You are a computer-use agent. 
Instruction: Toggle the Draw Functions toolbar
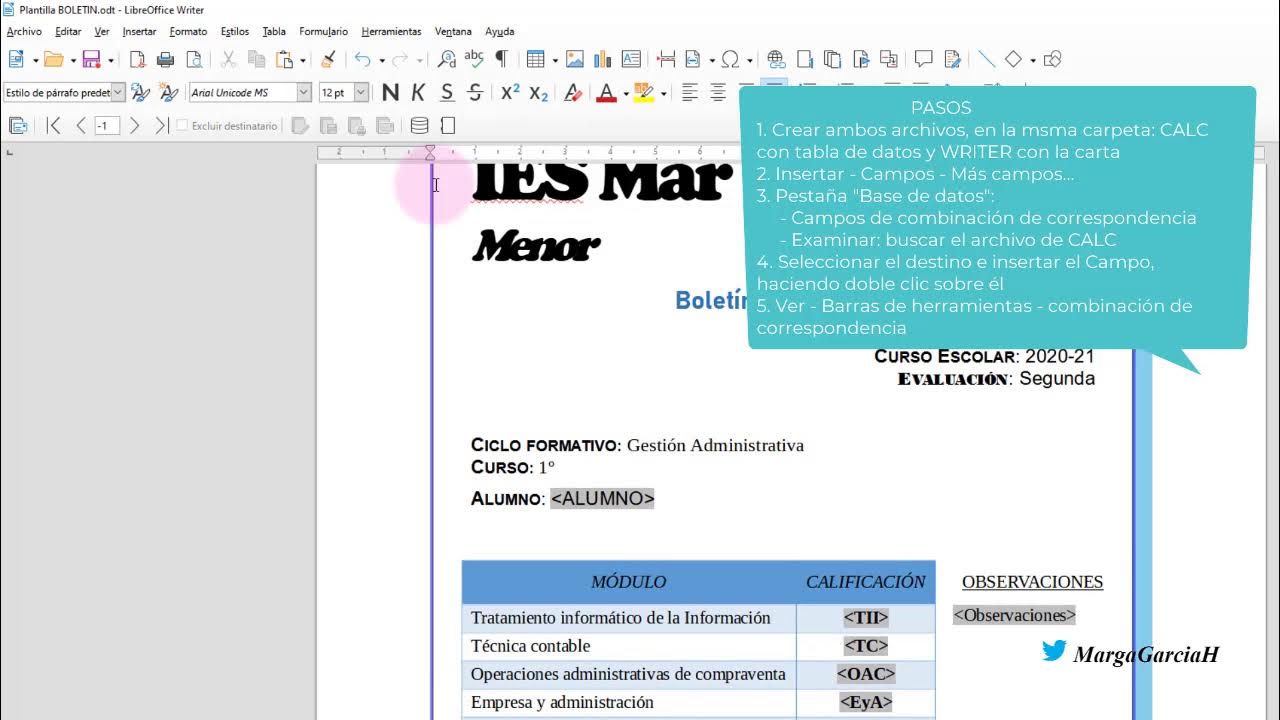[1052, 60]
